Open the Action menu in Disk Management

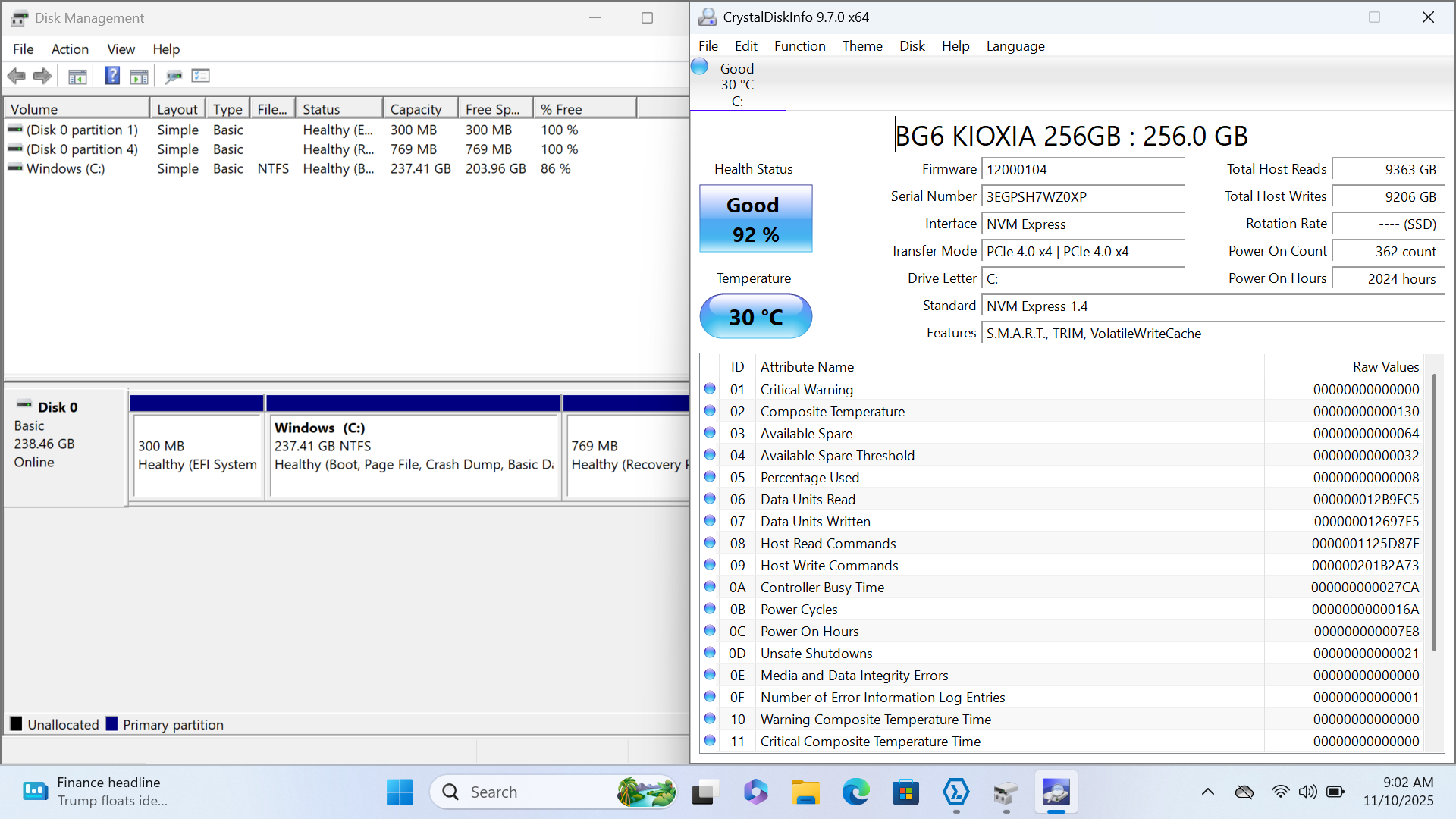pyautogui.click(x=70, y=49)
